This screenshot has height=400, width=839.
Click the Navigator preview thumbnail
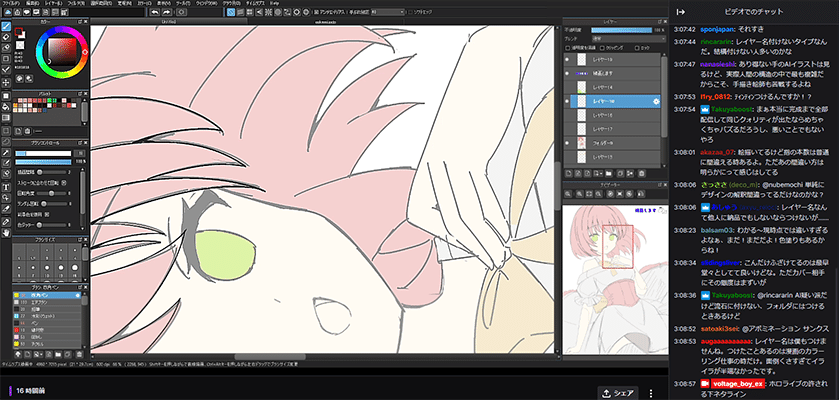(613, 279)
